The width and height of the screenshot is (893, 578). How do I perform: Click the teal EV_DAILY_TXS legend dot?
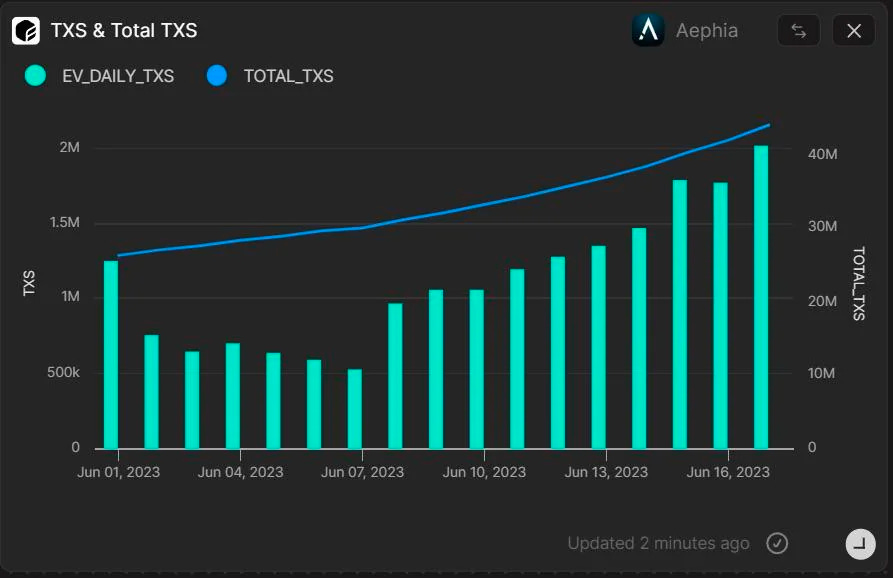click(35, 76)
